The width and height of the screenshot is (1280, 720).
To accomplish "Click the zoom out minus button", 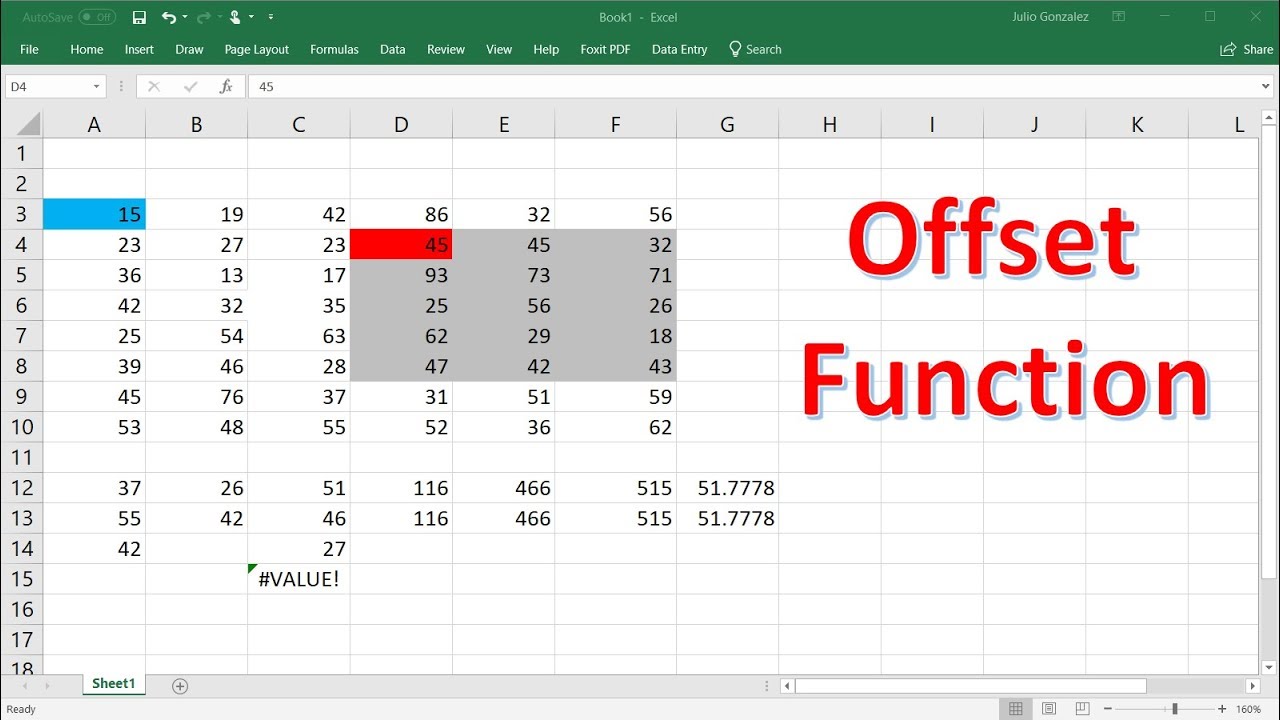I will pos(1107,709).
